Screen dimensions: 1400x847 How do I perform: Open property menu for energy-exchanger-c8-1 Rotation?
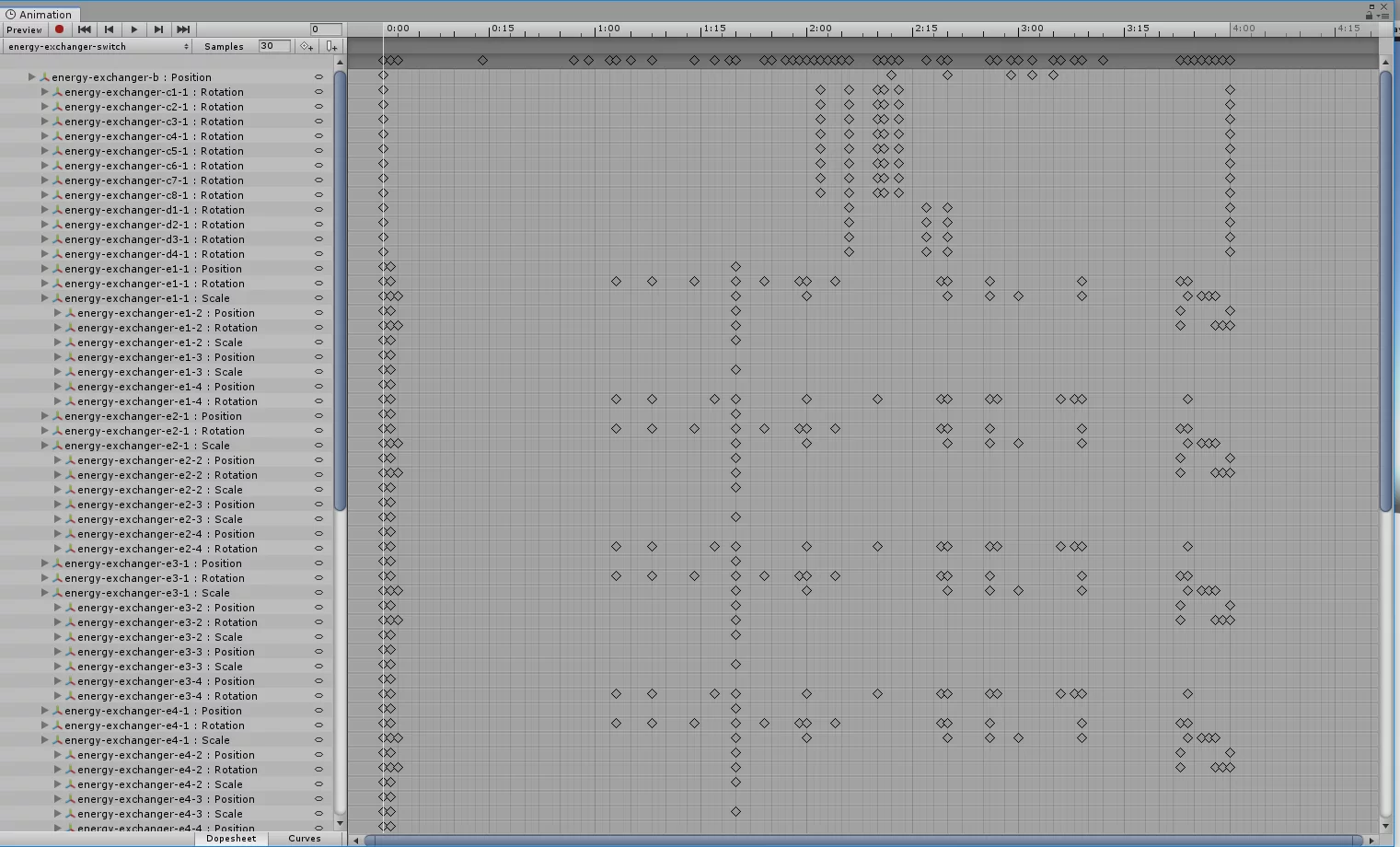click(319, 195)
